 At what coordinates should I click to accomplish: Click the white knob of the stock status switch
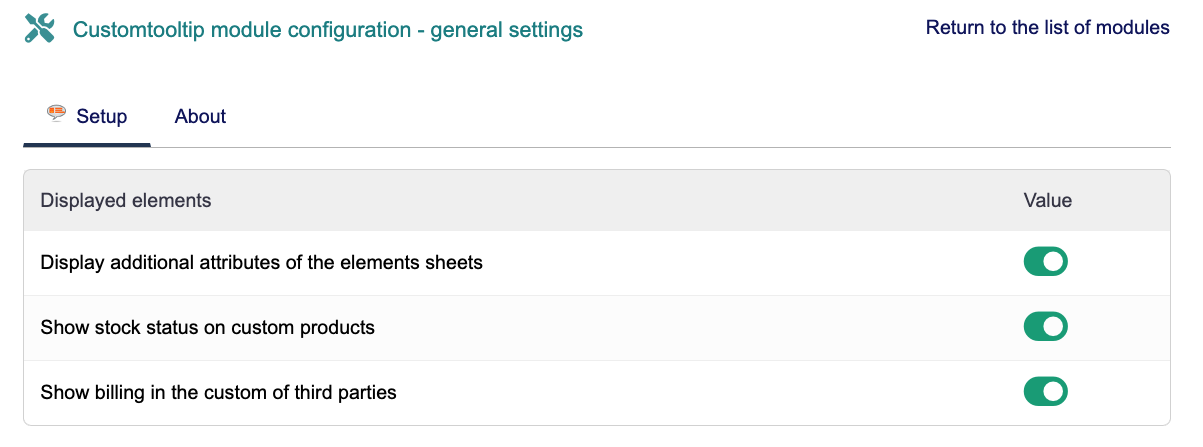pos(1054,327)
